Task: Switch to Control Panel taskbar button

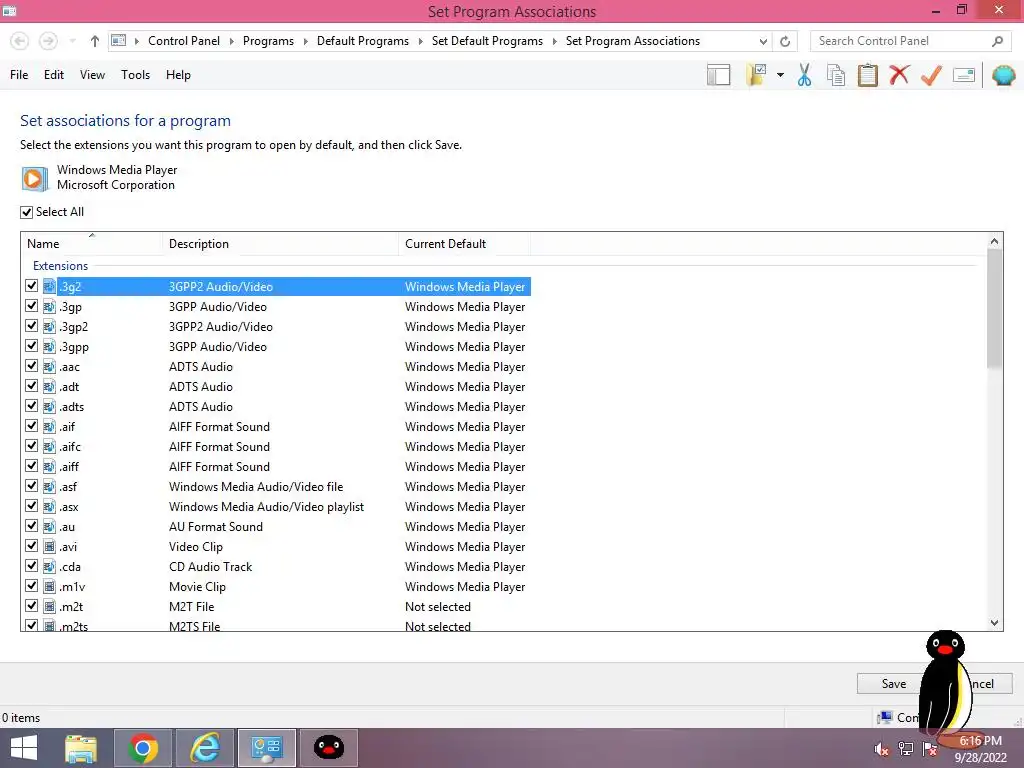Action: click(x=267, y=748)
